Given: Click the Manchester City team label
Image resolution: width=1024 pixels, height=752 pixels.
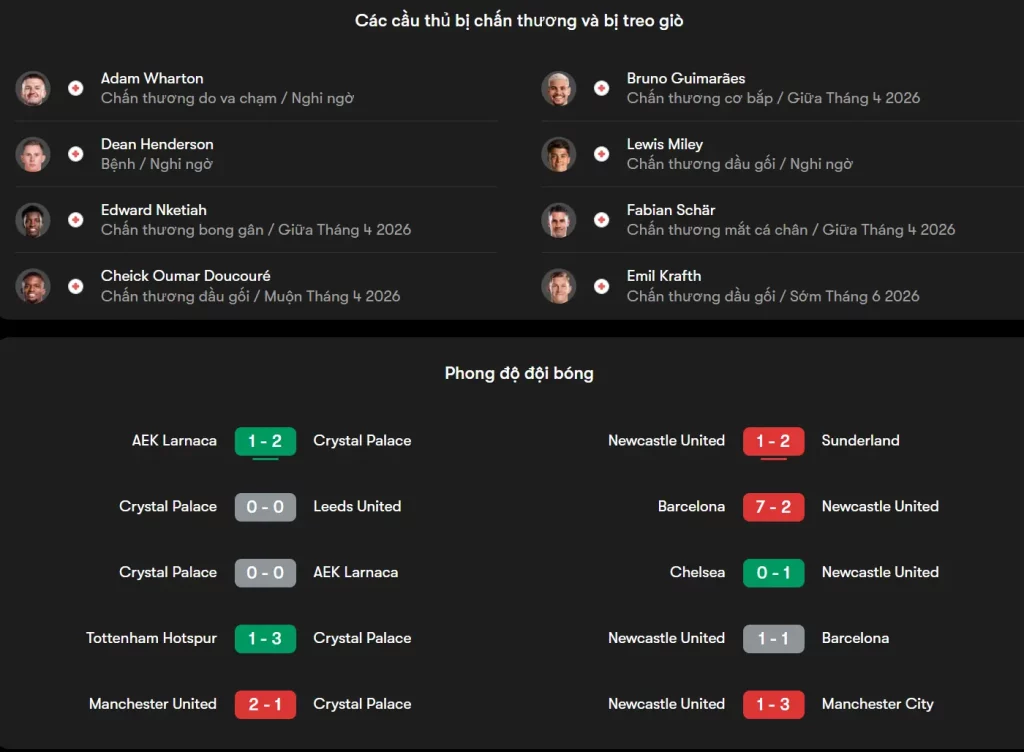Looking at the screenshot, I should point(877,704).
